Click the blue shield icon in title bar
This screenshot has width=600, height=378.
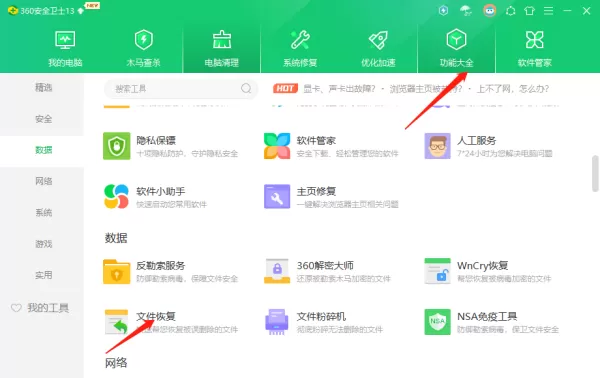[x=443, y=10]
